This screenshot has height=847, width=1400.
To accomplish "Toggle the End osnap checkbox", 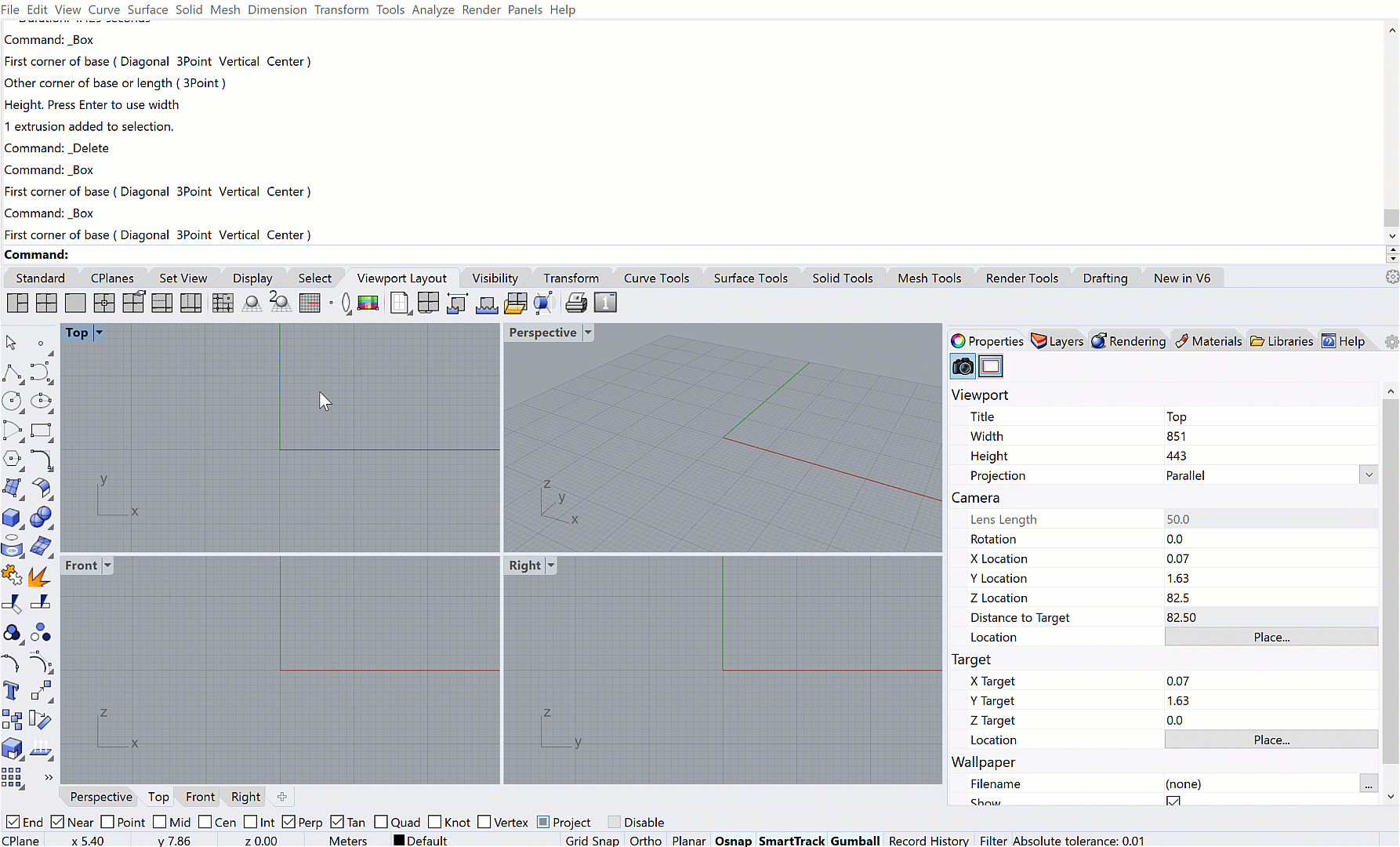I will [13, 822].
